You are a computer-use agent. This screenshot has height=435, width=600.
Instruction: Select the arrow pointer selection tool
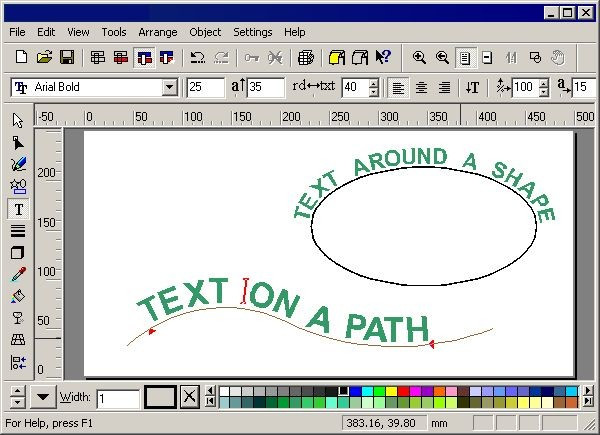(x=18, y=120)
